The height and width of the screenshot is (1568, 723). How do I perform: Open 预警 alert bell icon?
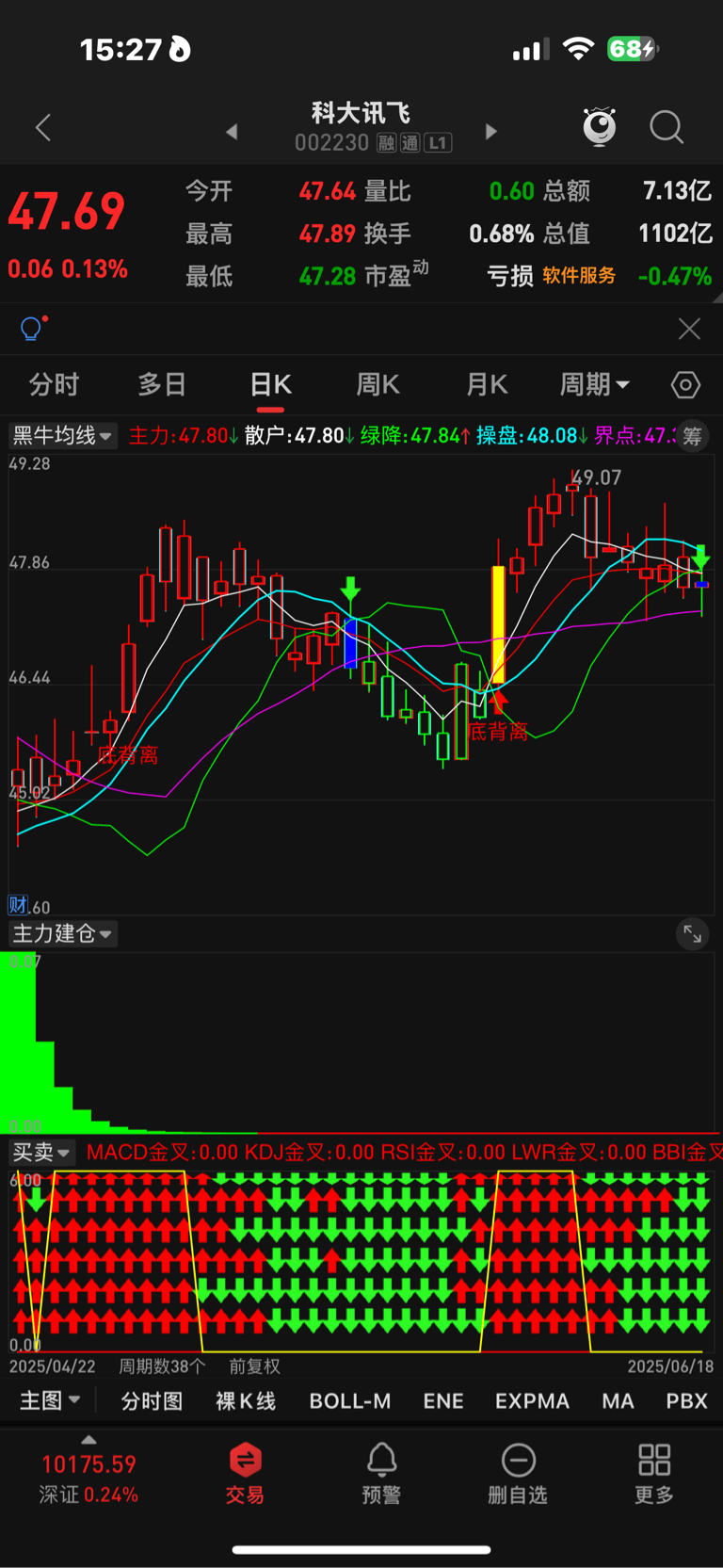(381, 1473)
